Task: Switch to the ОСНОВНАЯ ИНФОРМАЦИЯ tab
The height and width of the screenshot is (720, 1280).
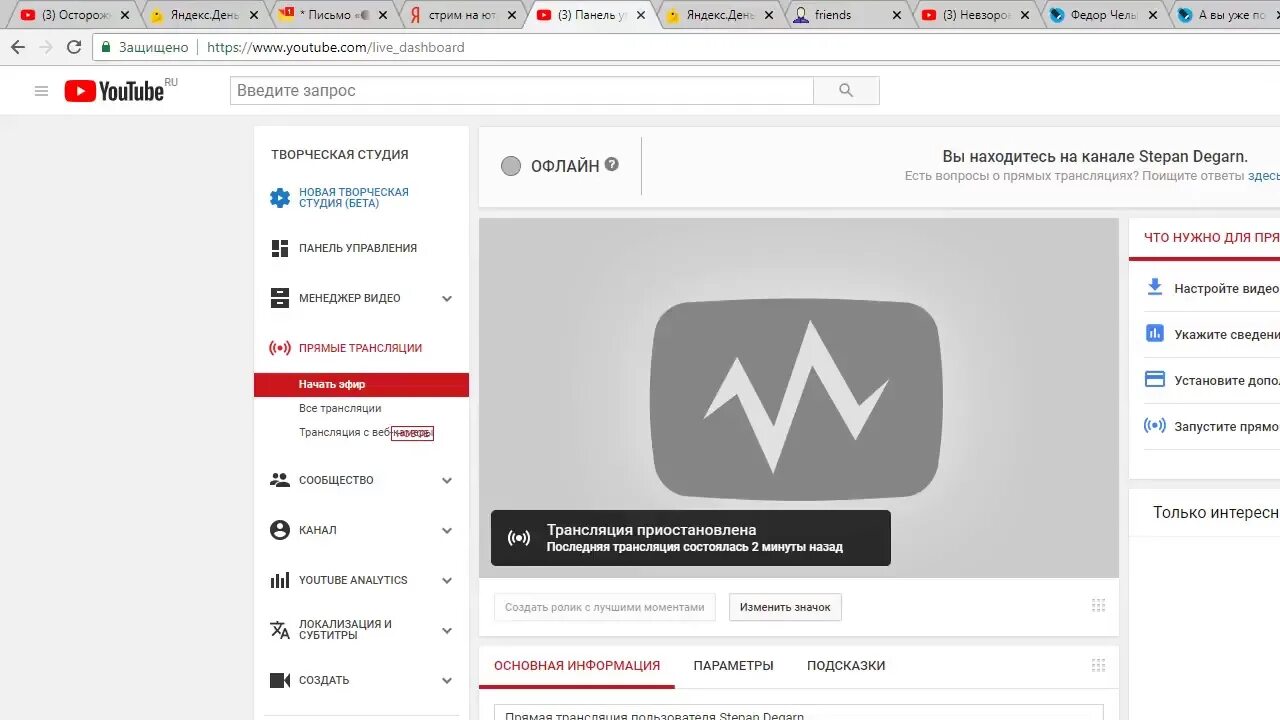Action: (x=577, y=666)
